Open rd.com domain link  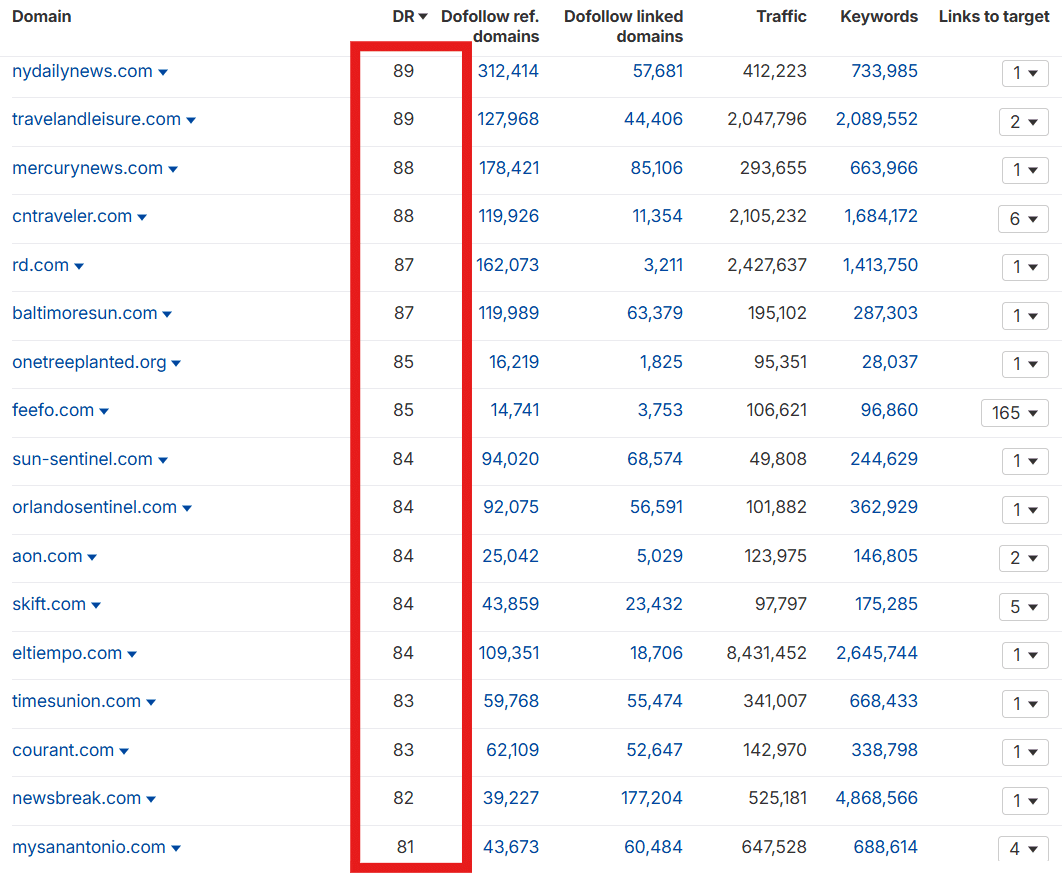[41, 265]
